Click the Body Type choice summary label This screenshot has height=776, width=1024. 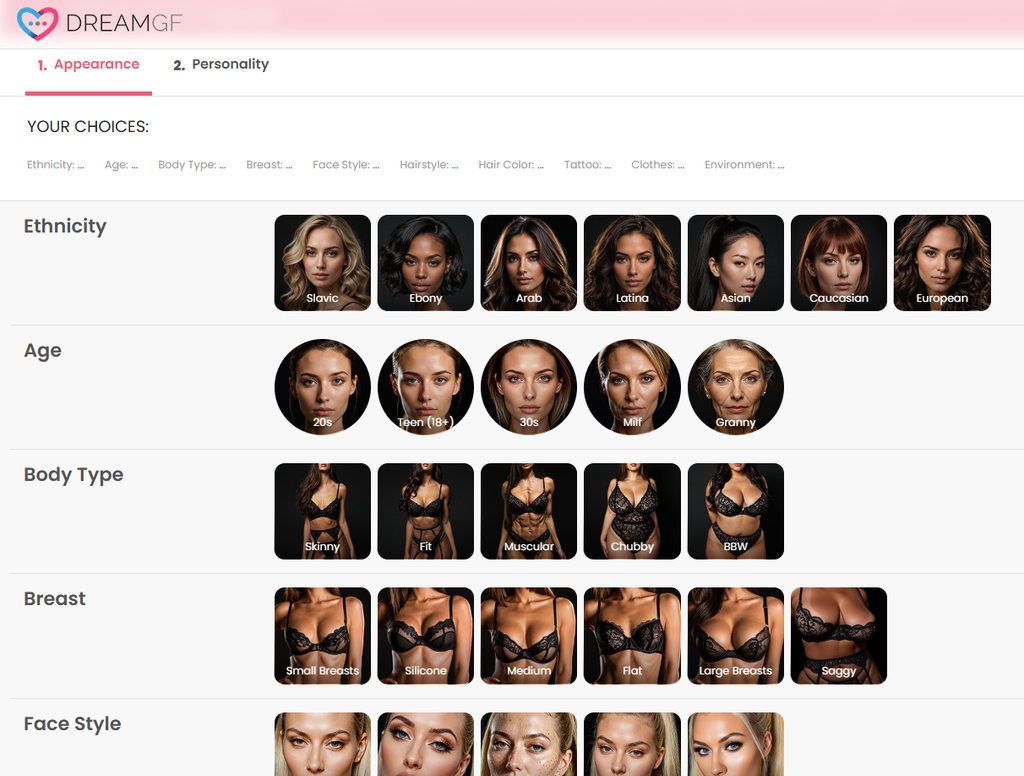click(192, 165)
